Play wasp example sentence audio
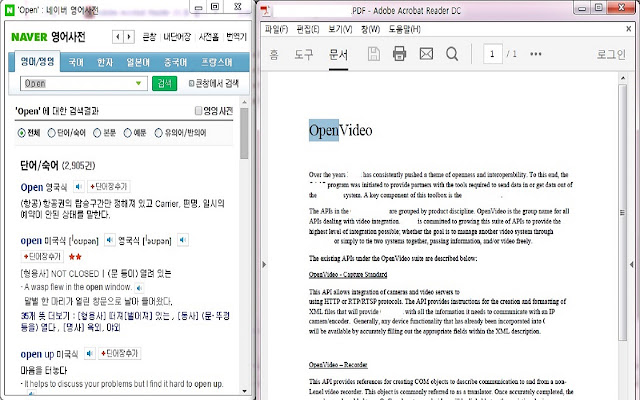640x400 pixels. 139,288
